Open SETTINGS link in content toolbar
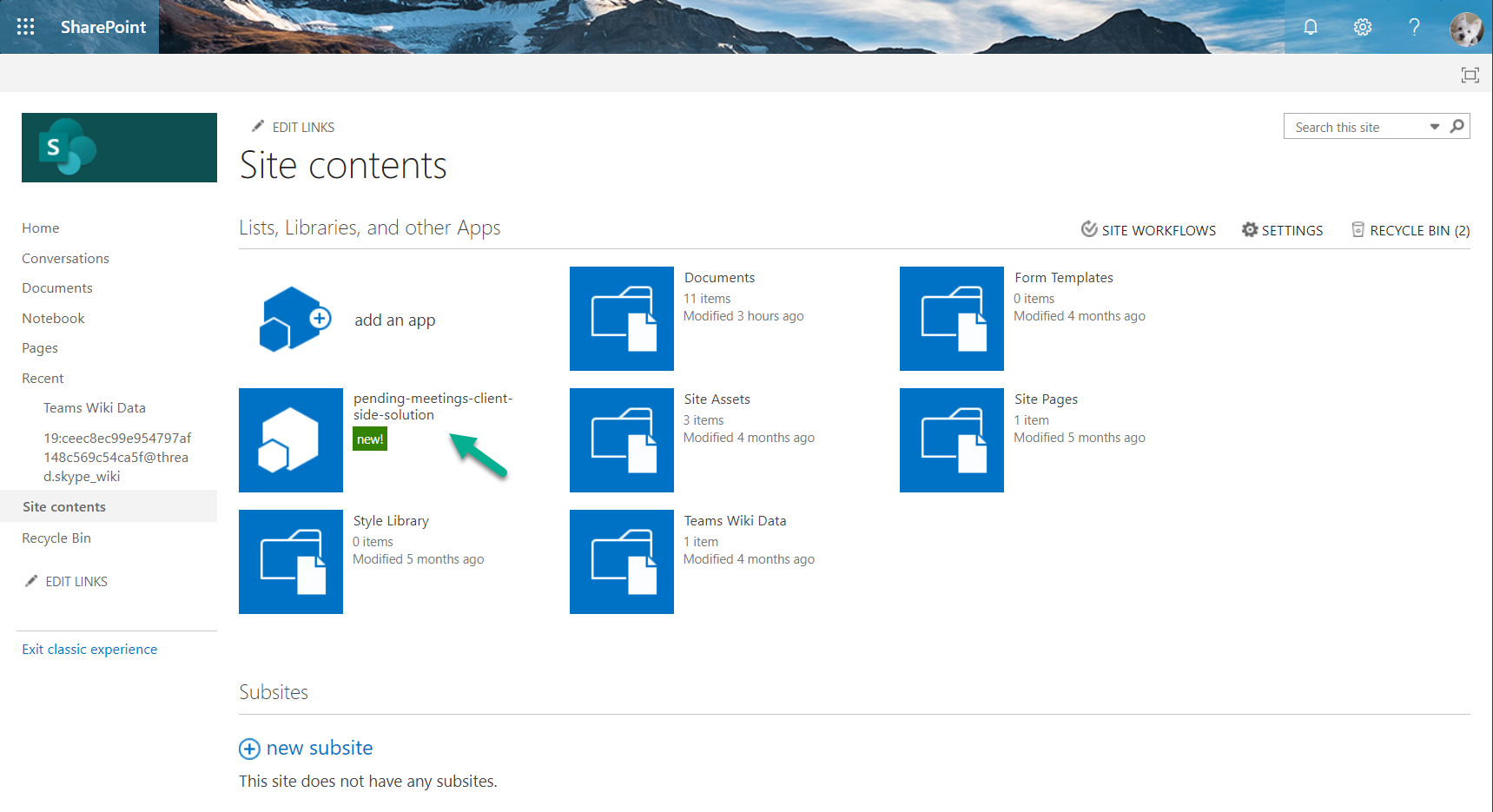The image size is (1493, 812). 1292,230
